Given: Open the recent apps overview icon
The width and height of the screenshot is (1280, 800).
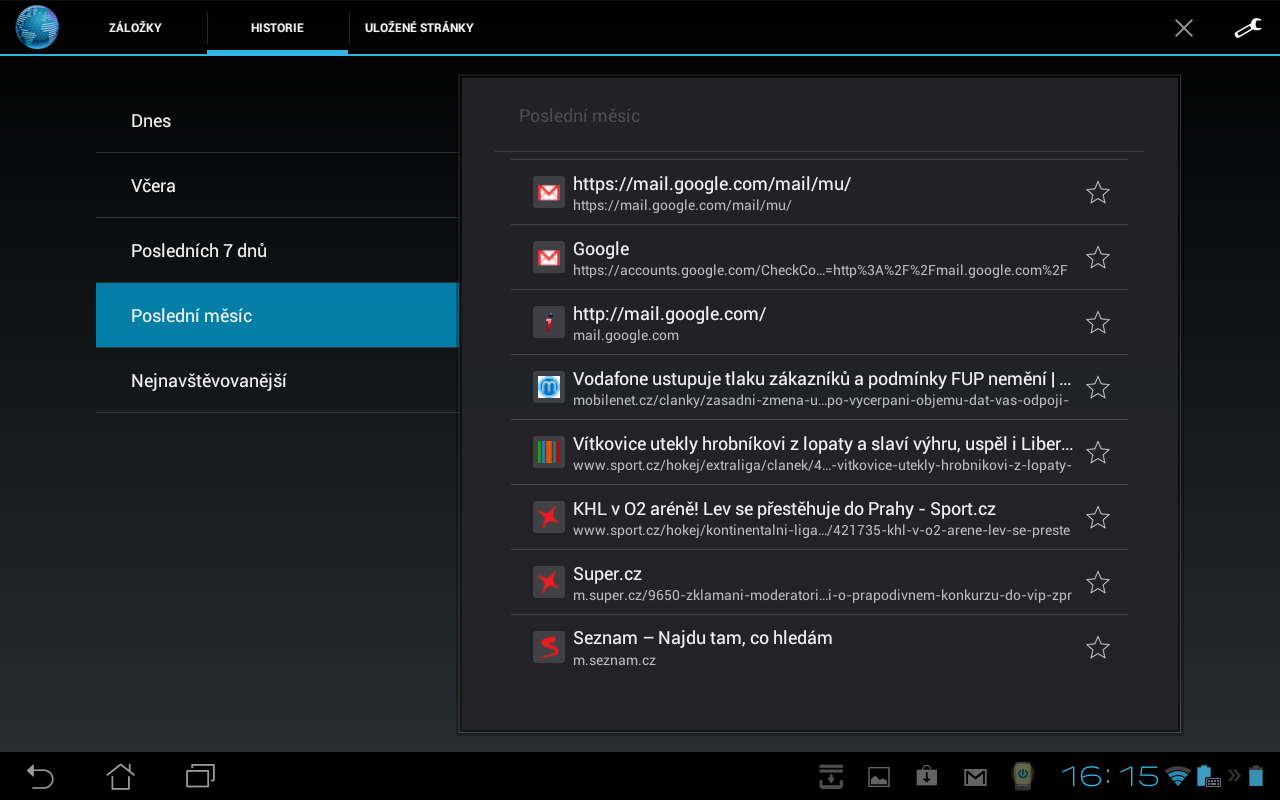Looking at the screenshot, I should point(199,776).
